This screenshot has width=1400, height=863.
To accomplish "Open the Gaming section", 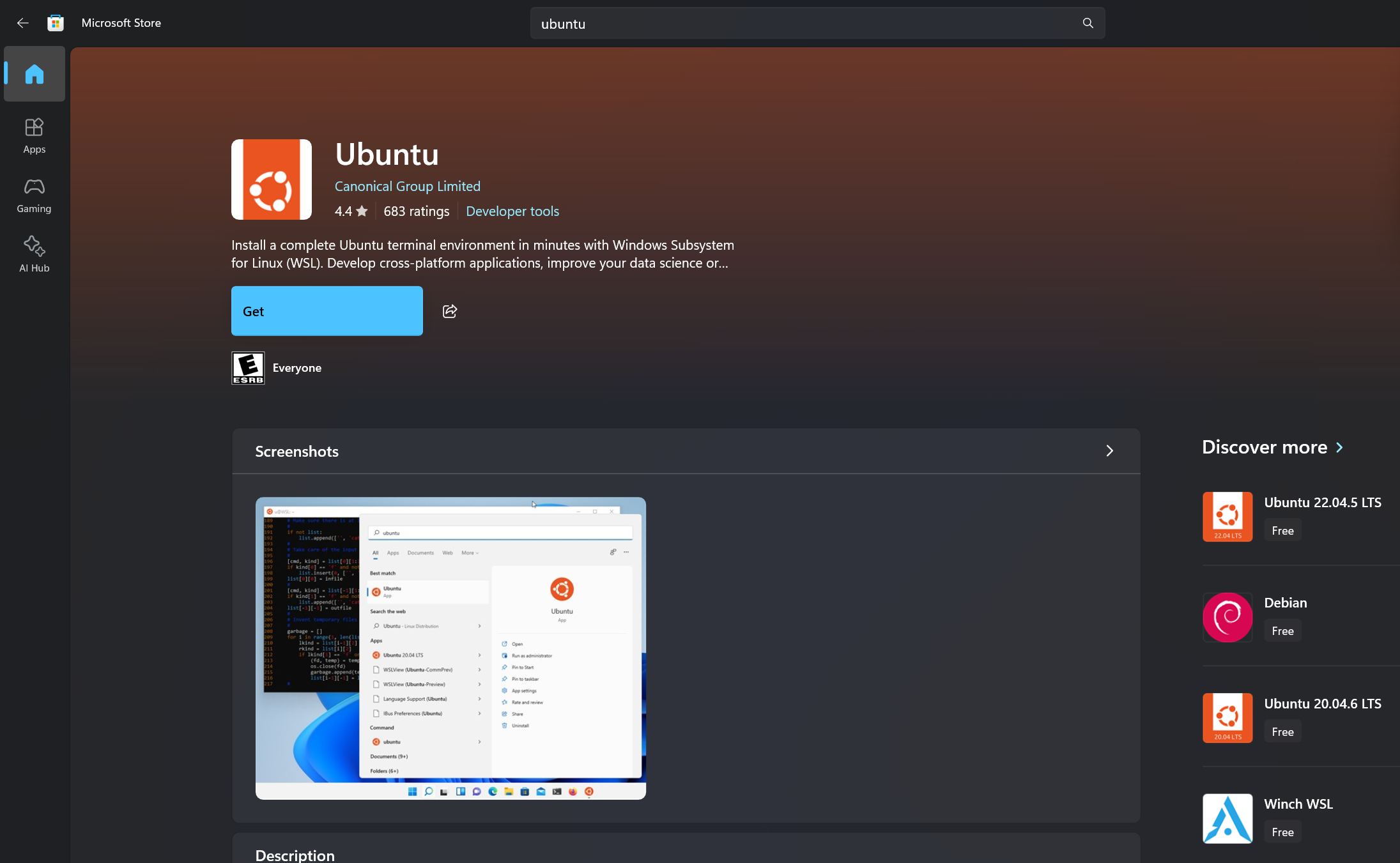I will coord(35,195).
